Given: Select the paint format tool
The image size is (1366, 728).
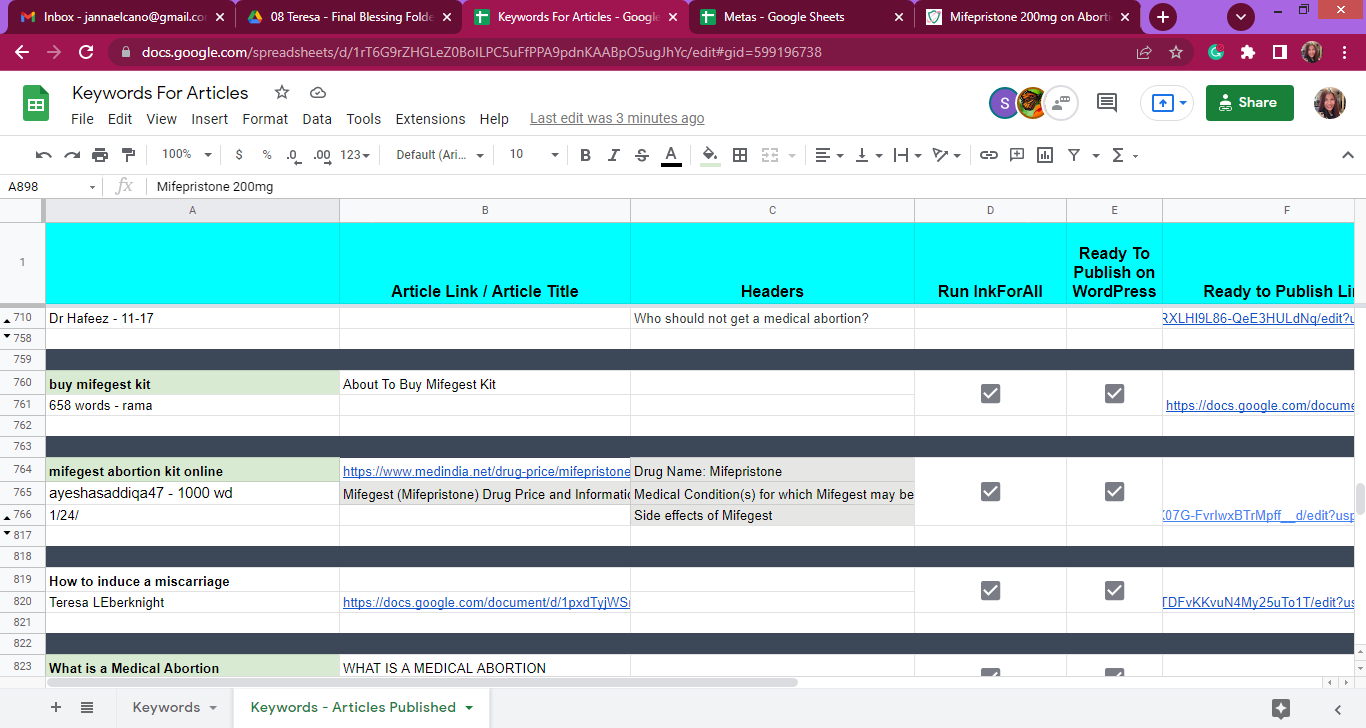Looking at the screenshot, I should click(x=128, y=155).
